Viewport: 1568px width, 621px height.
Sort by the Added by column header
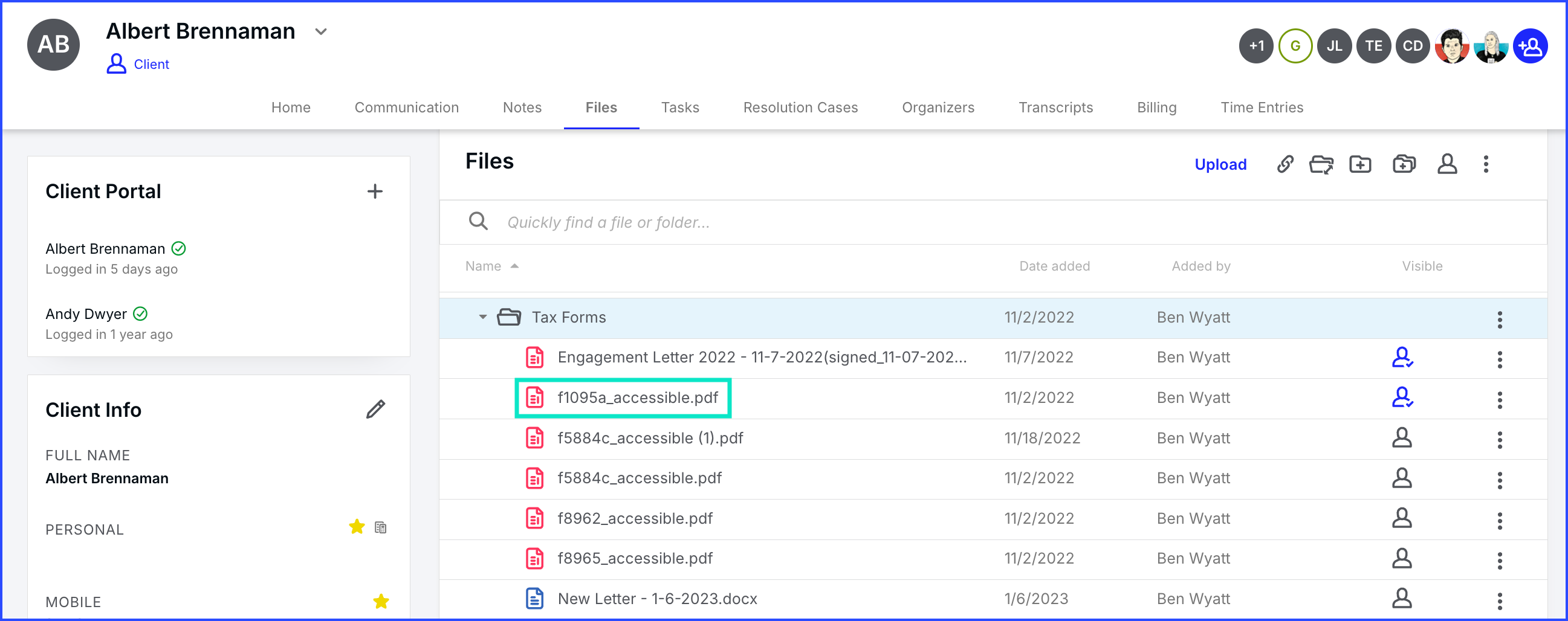pyautogui.click(x=1200, y=266)
